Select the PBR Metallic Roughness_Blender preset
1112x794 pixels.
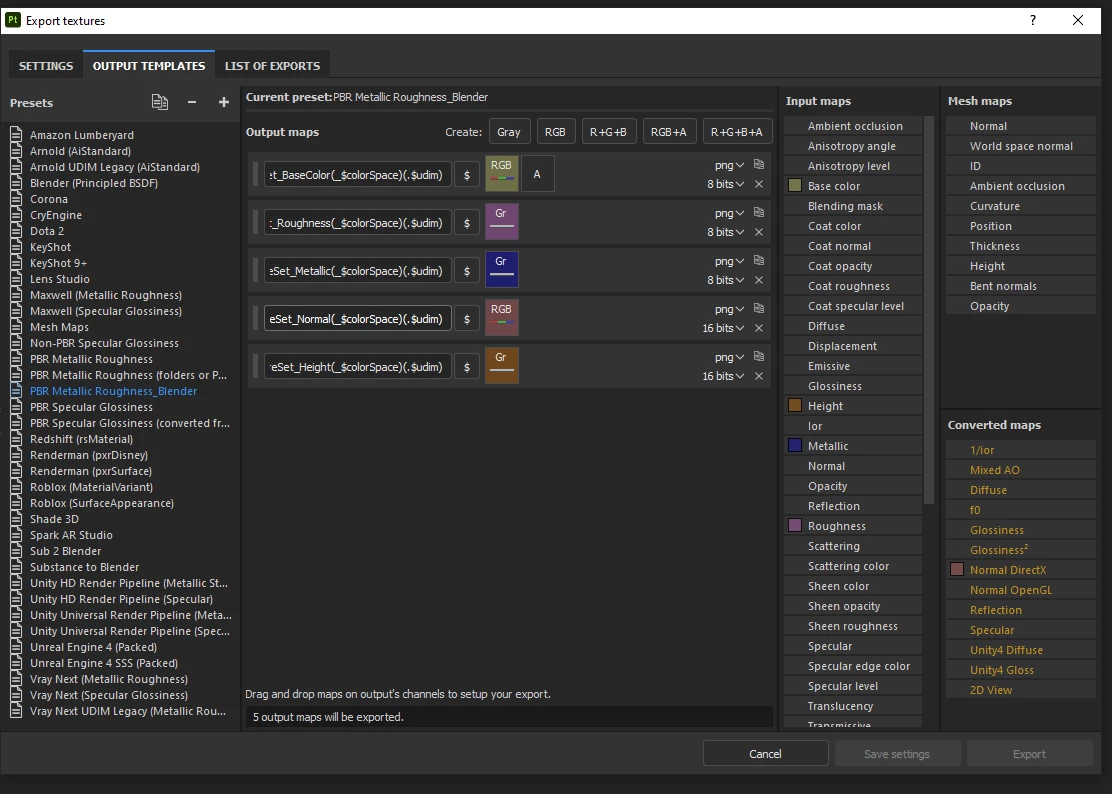113,391
